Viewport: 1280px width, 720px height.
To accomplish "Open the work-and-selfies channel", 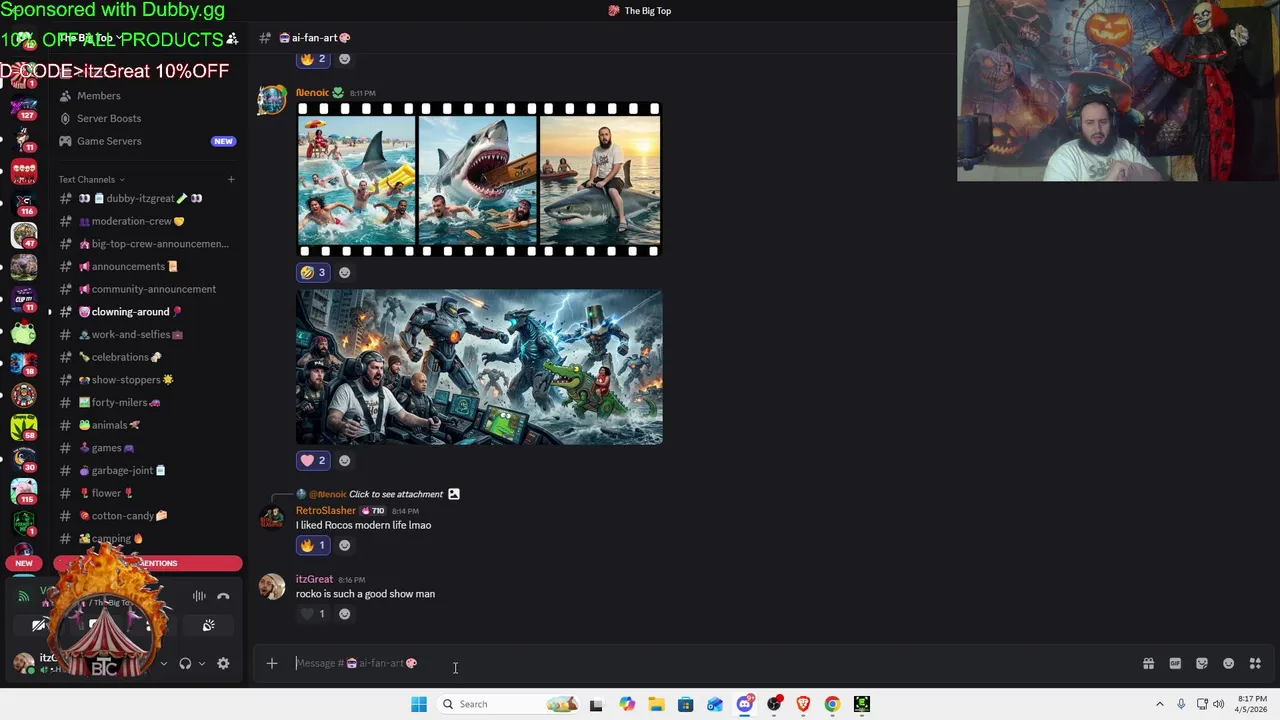I will (130, 334).
